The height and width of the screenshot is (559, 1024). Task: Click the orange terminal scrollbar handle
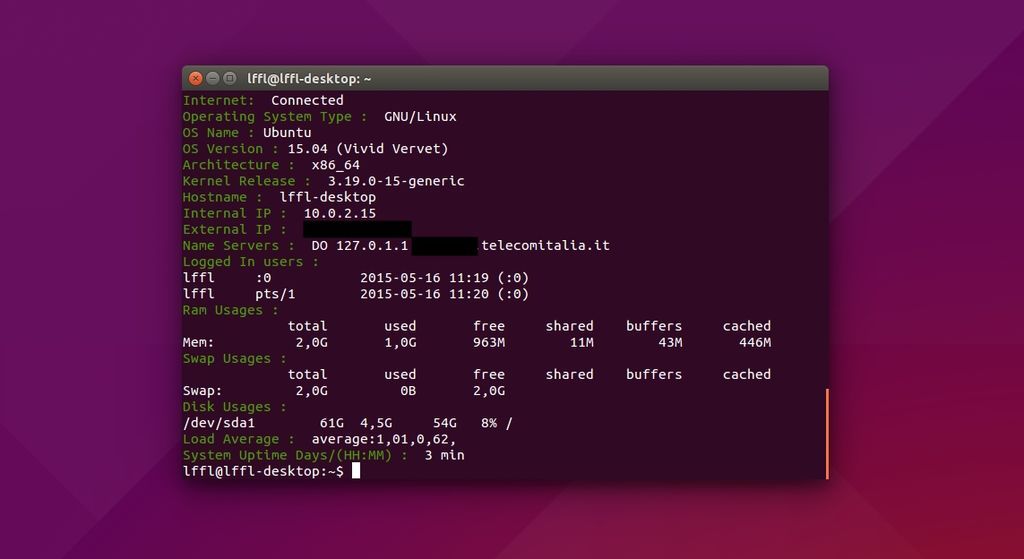point(827,434)
